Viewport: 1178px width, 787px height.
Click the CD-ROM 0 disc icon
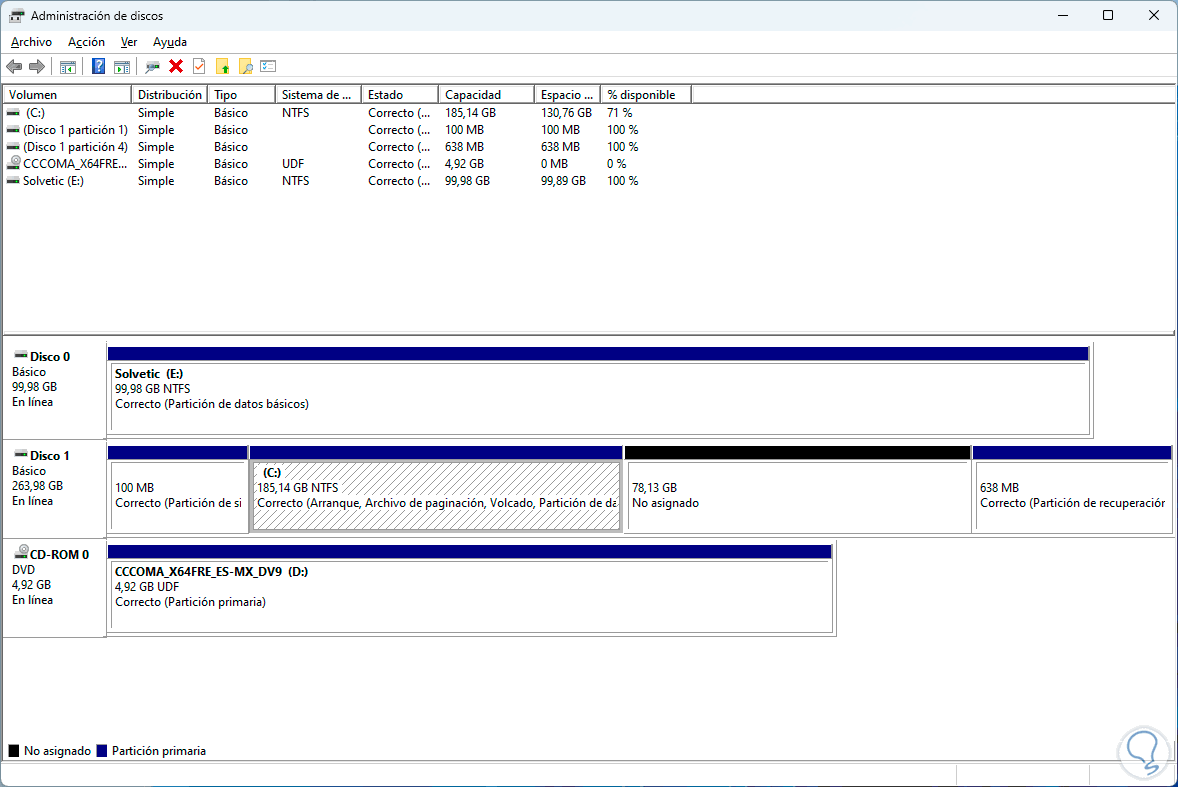21,552
